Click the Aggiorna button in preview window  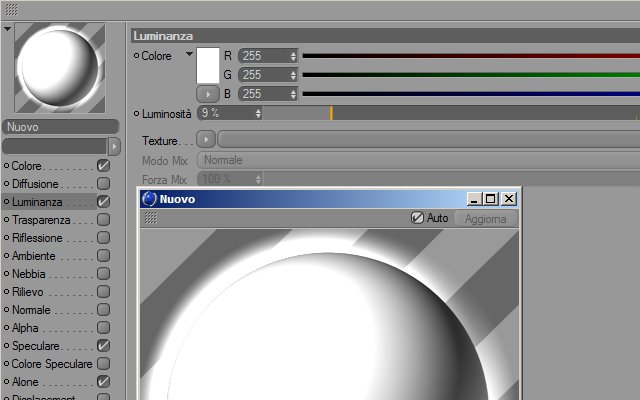tap(486, 219)
